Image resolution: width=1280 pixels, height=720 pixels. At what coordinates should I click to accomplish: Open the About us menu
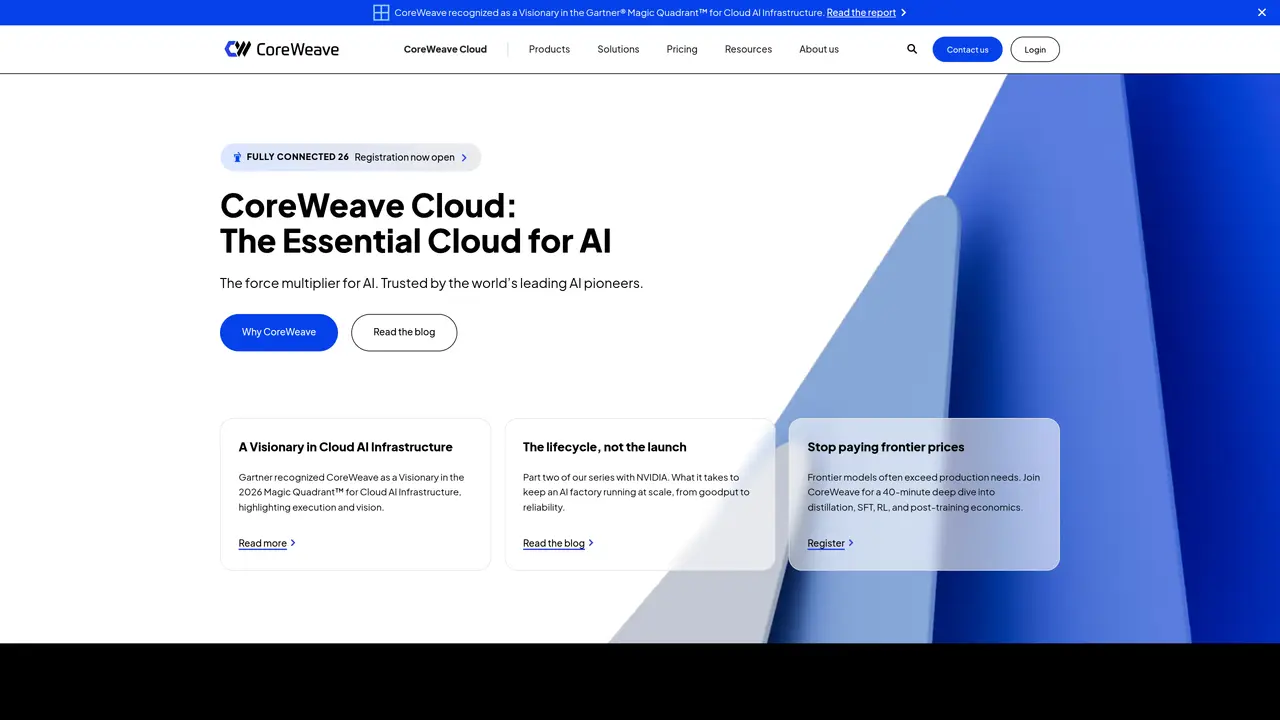819,49
